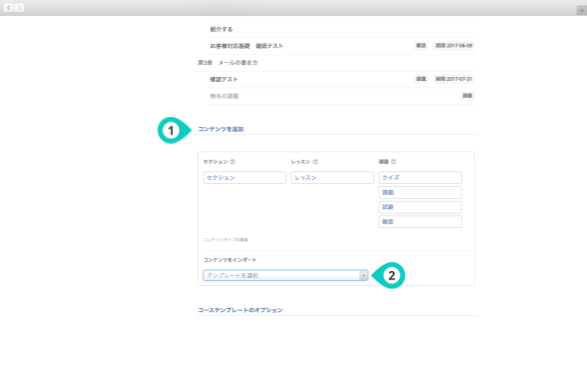Click help icon next to レッスン label
Screen dimensions: 587x367
(315, 162)
